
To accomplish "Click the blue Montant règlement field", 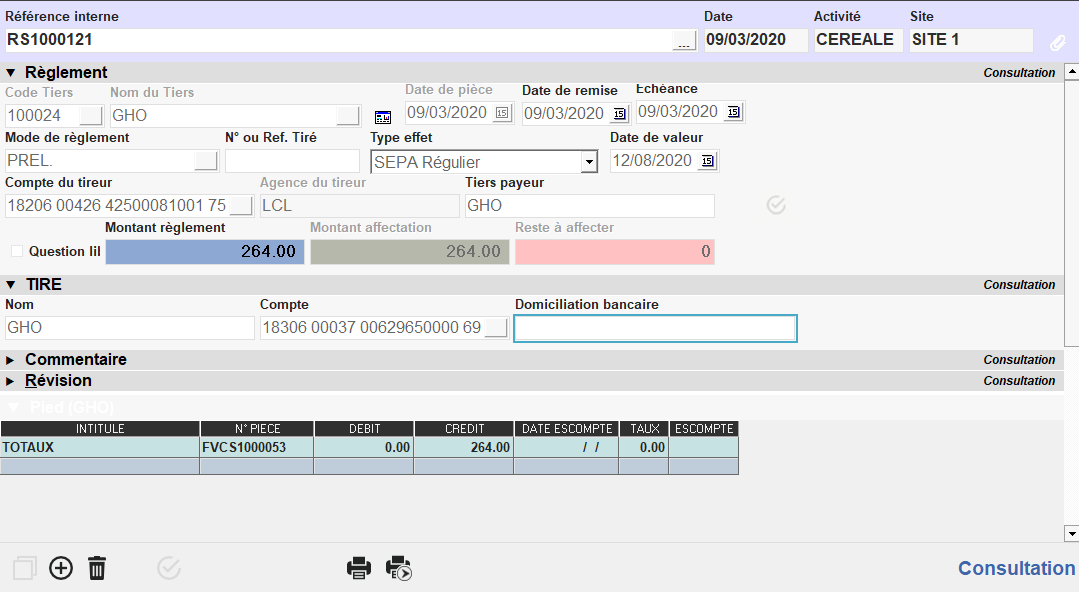I will 205,252.
